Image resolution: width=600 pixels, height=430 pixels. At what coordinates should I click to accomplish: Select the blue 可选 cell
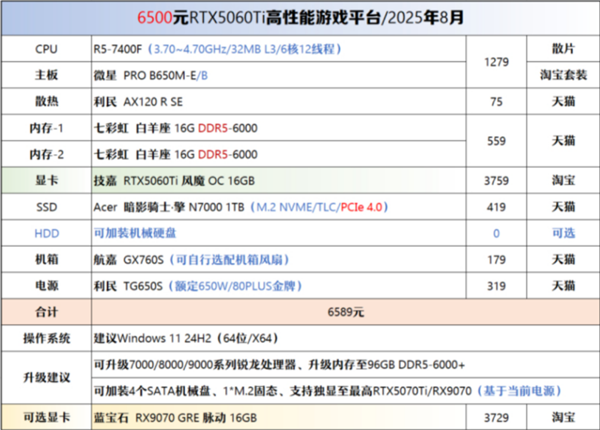(563, 233)
